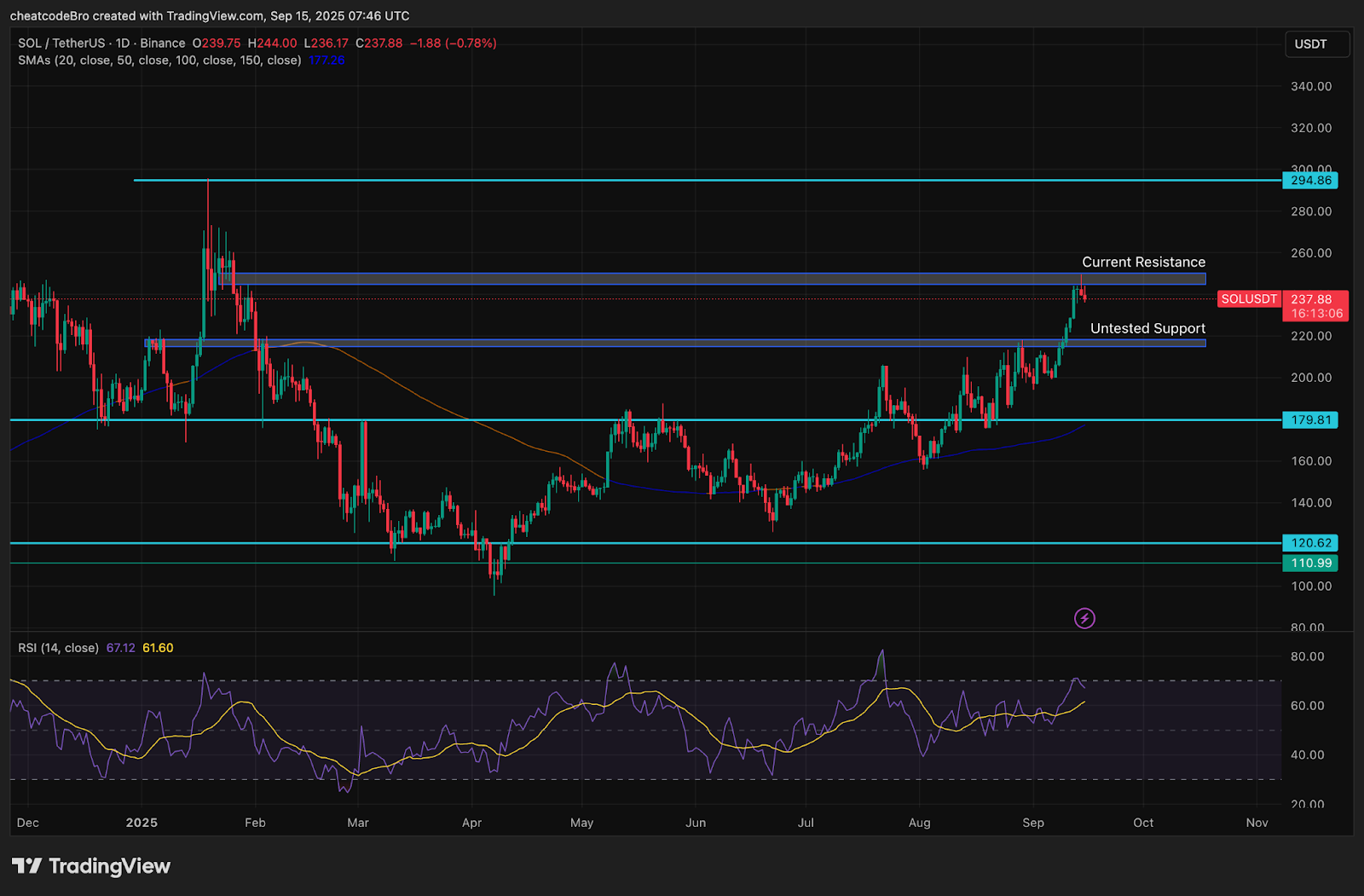This screenshot has width=1364, height=896.
Task: Select the SOLUSDT price tag on axis
Action: [x=1248, y=299]
